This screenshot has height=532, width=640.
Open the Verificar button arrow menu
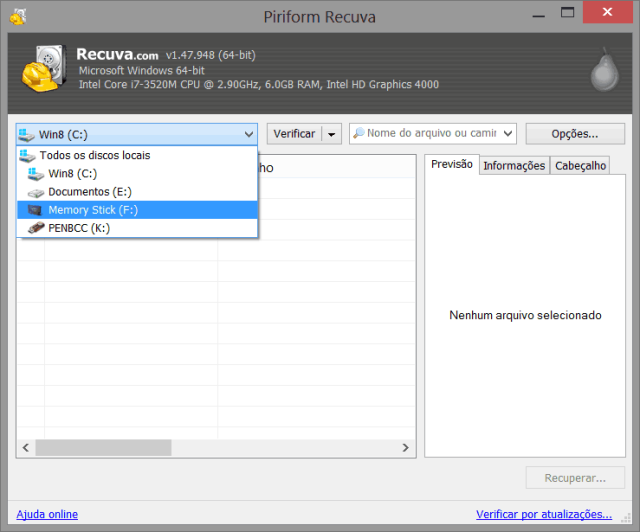point(331,133)
